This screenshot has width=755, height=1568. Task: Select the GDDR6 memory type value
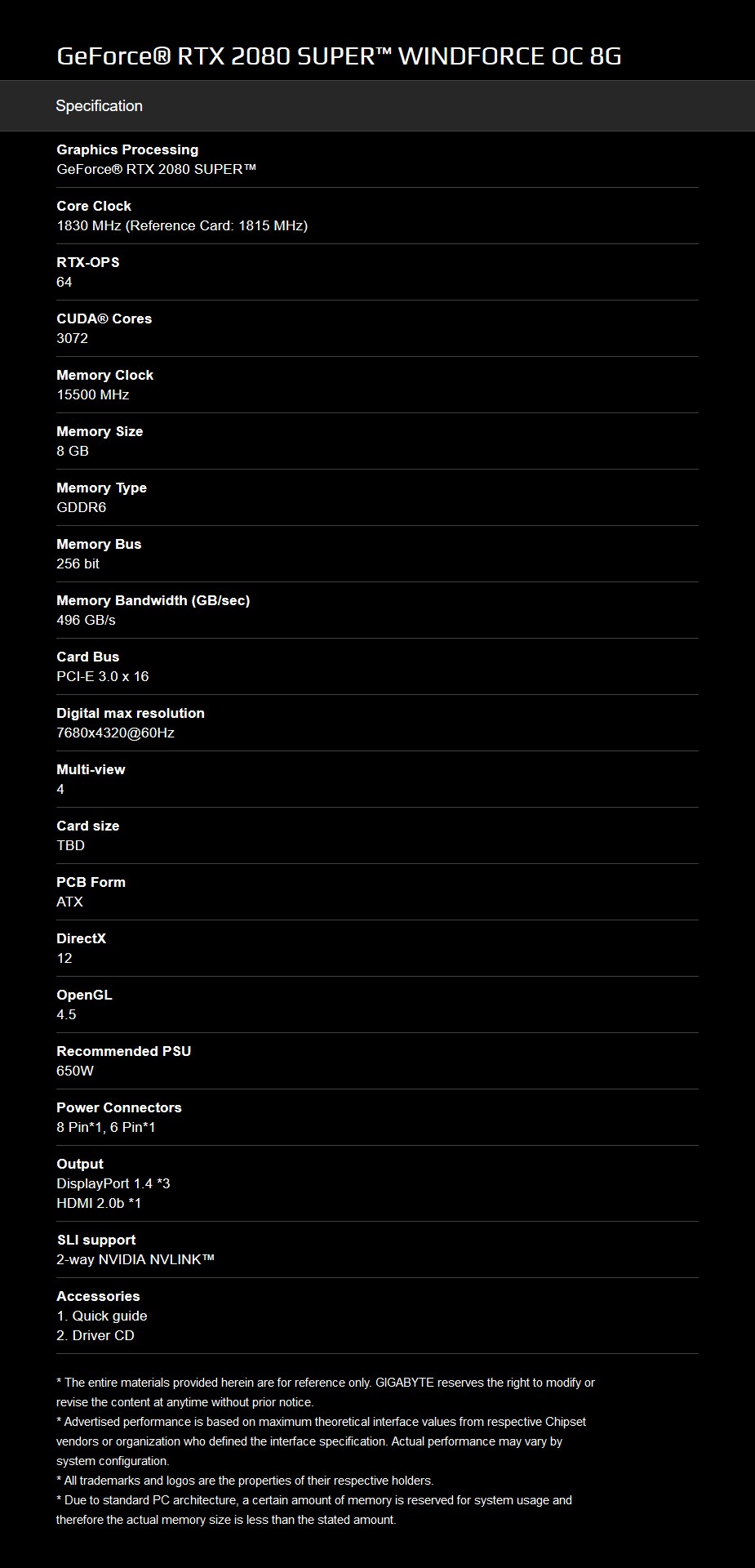click(82, 507)
